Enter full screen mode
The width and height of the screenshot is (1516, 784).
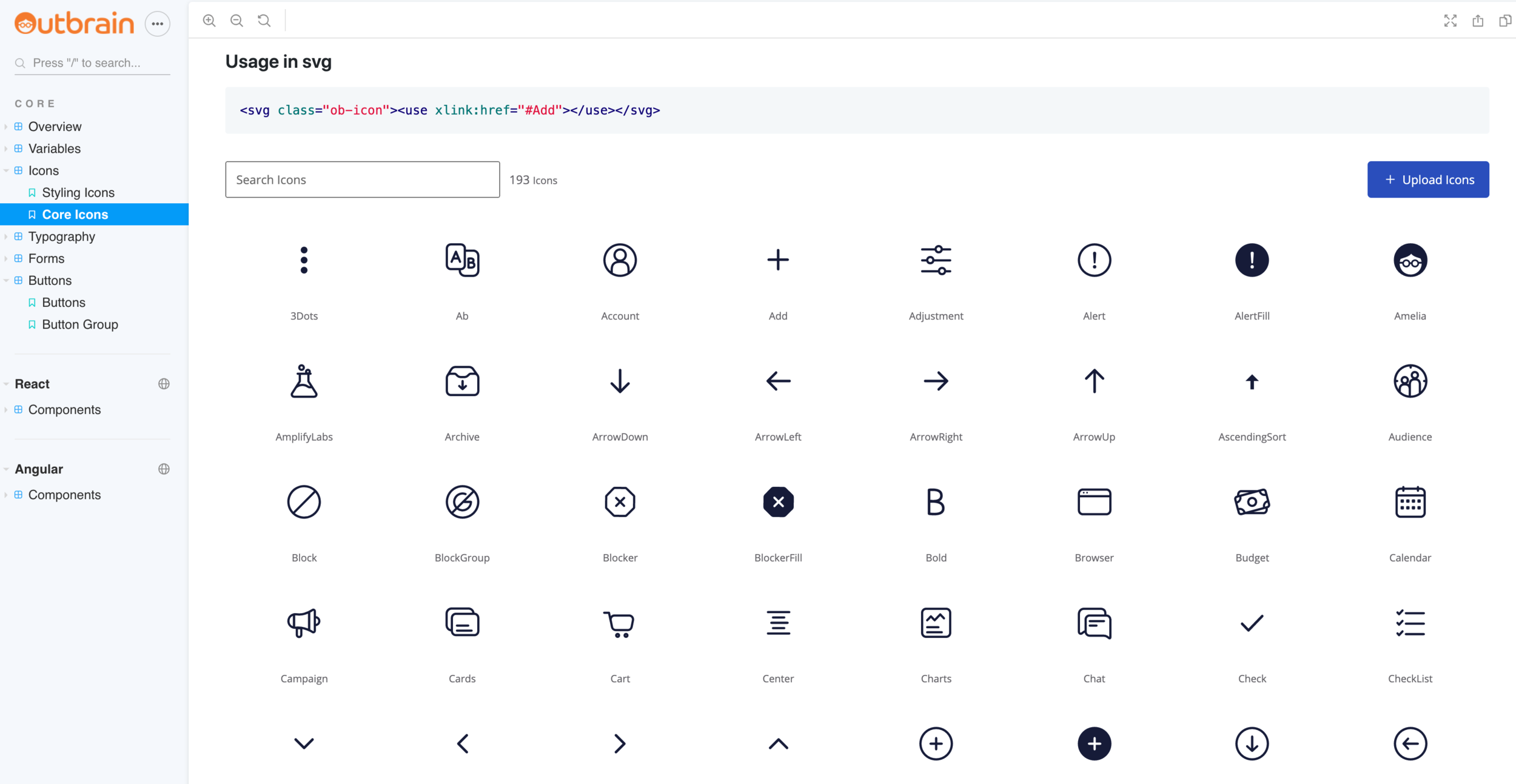[1450, 21]
